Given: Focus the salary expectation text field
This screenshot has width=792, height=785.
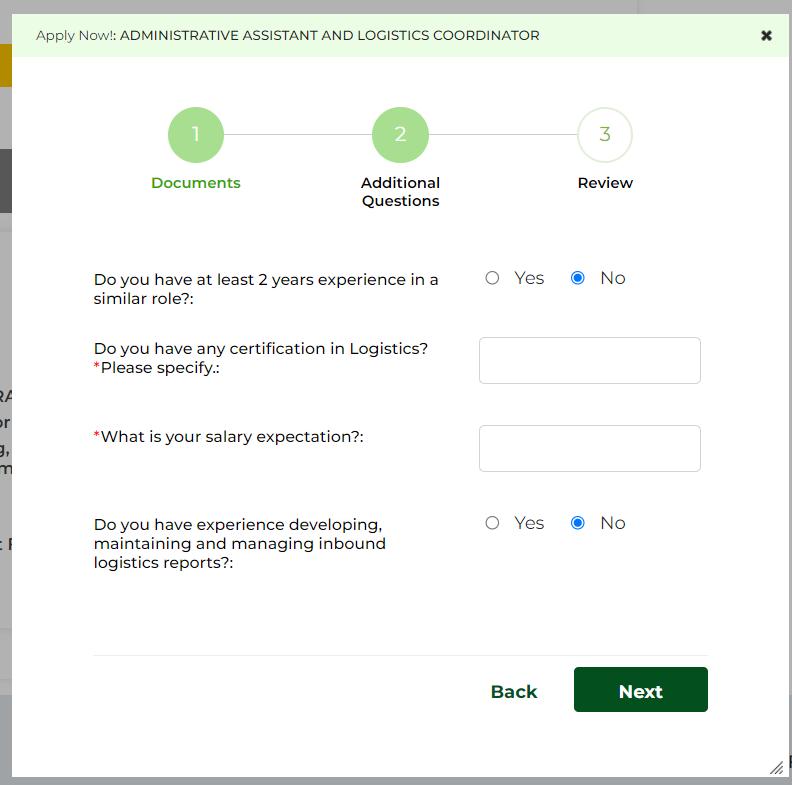Looking at the screenshot, I should pos(589,449).
